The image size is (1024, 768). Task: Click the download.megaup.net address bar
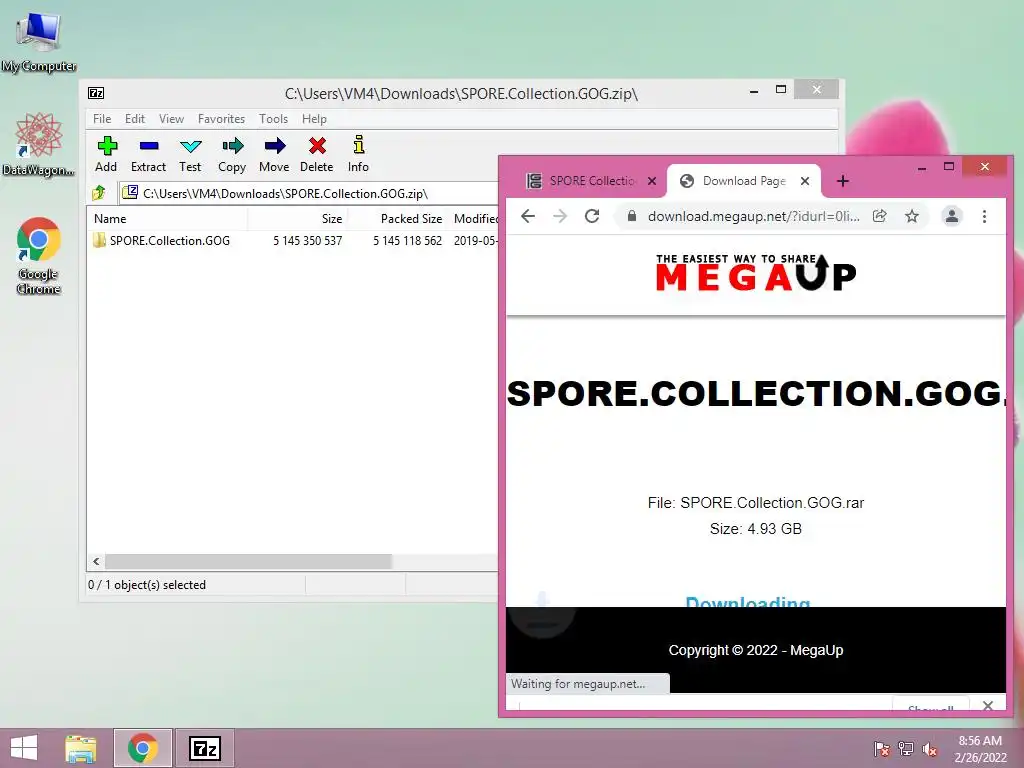[x=753, y=216]
